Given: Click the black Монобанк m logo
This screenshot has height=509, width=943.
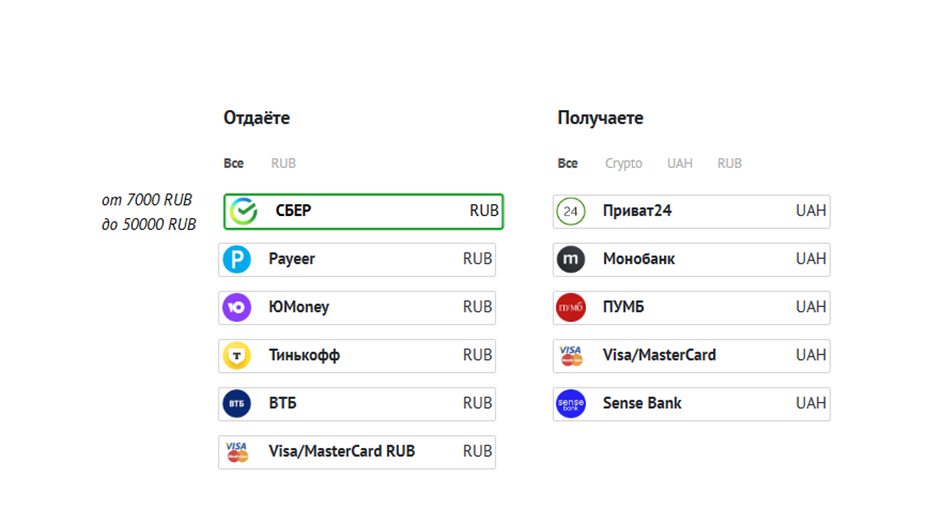Looking at the screenshot, I should pyautogui.click(x=571, y=259).
